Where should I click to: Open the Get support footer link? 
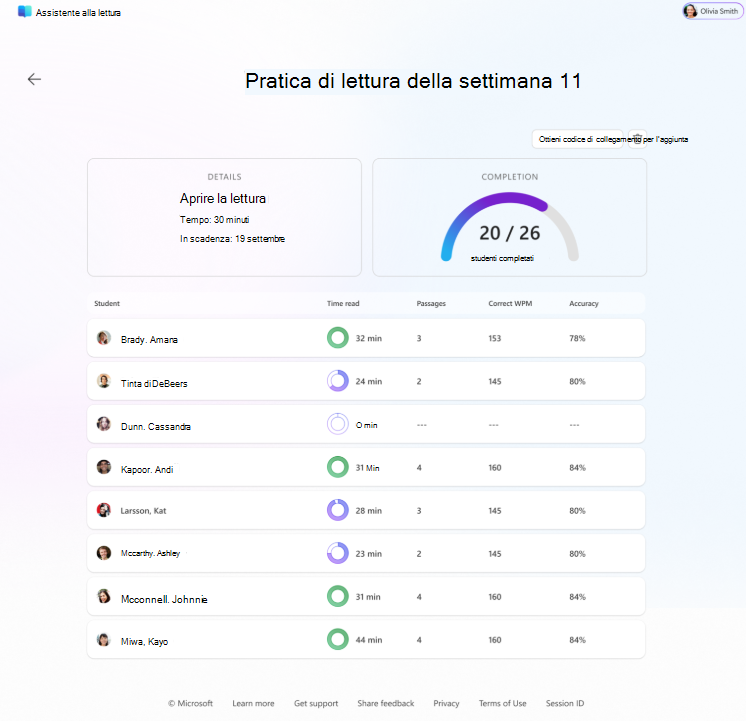coord(316,703)
